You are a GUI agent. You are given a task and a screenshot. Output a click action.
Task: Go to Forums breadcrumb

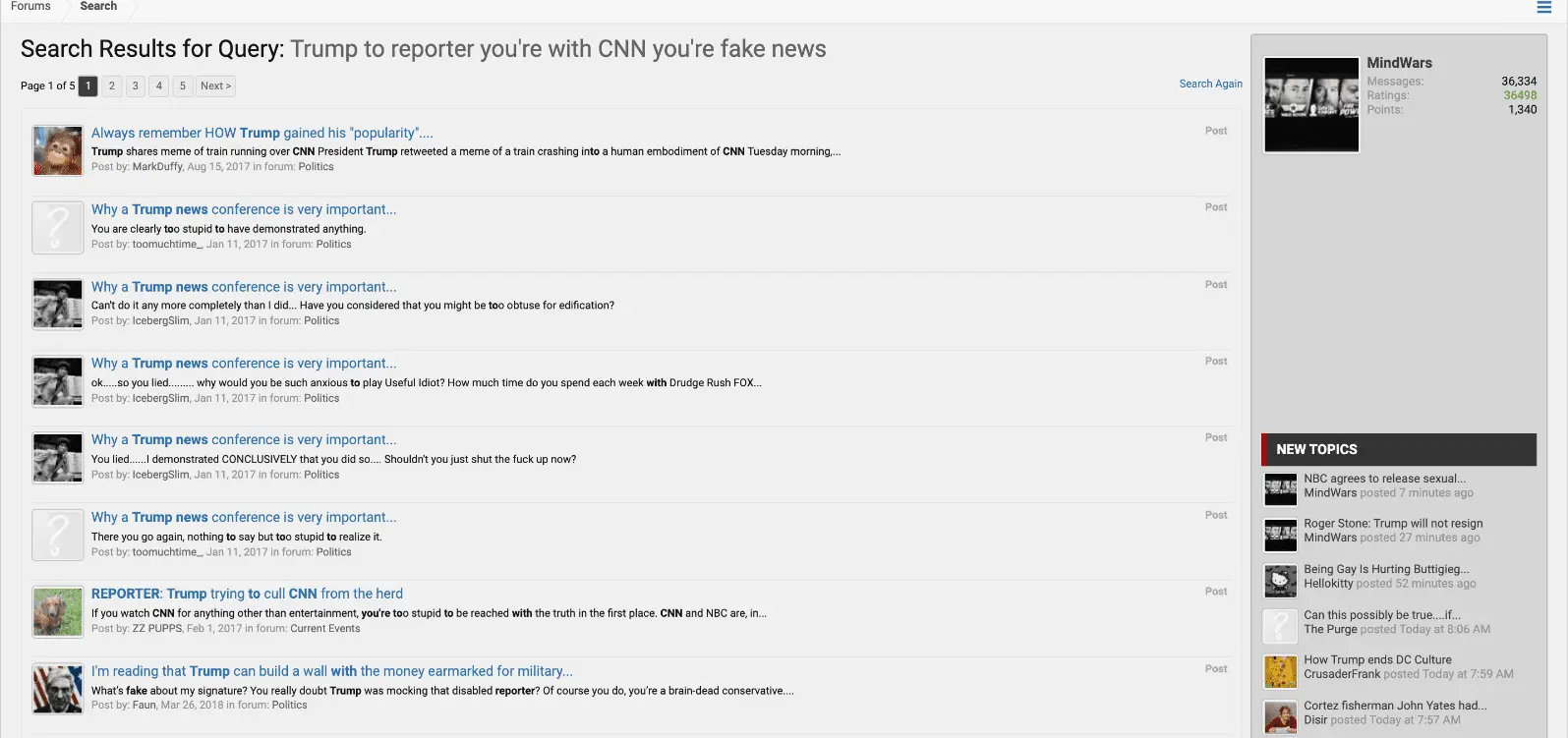[30, 6]
